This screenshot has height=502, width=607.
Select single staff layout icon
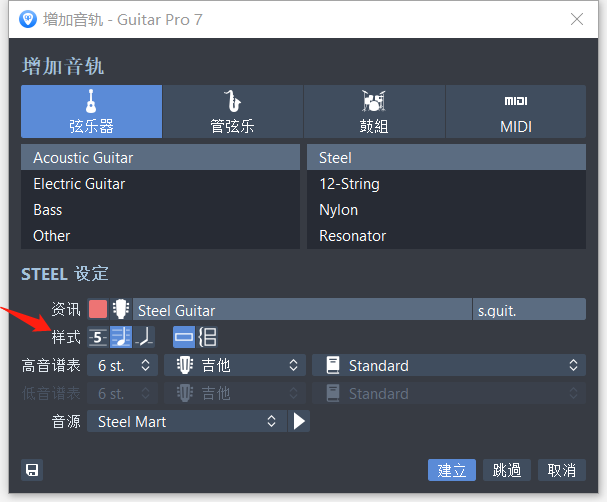coord(184,337)
